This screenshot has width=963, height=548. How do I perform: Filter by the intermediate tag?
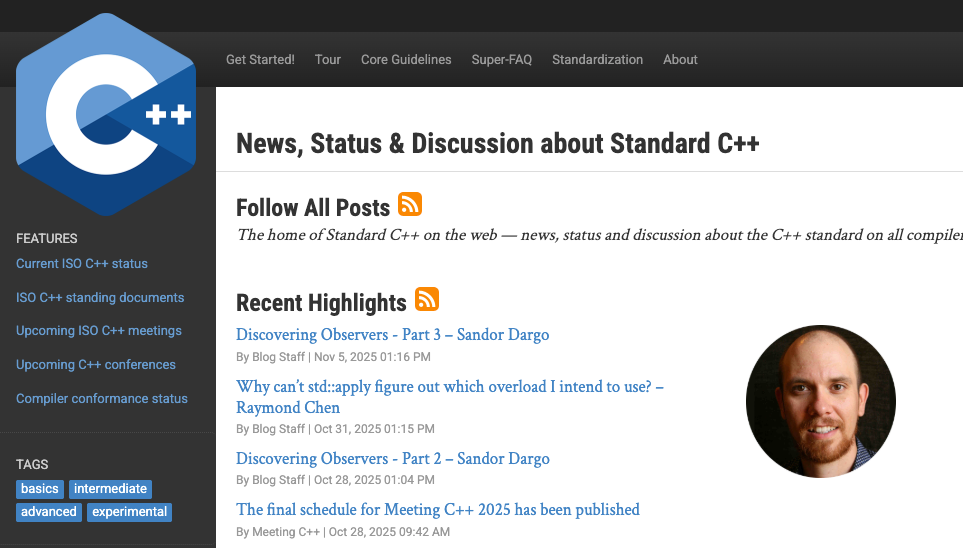coord(111,489)
